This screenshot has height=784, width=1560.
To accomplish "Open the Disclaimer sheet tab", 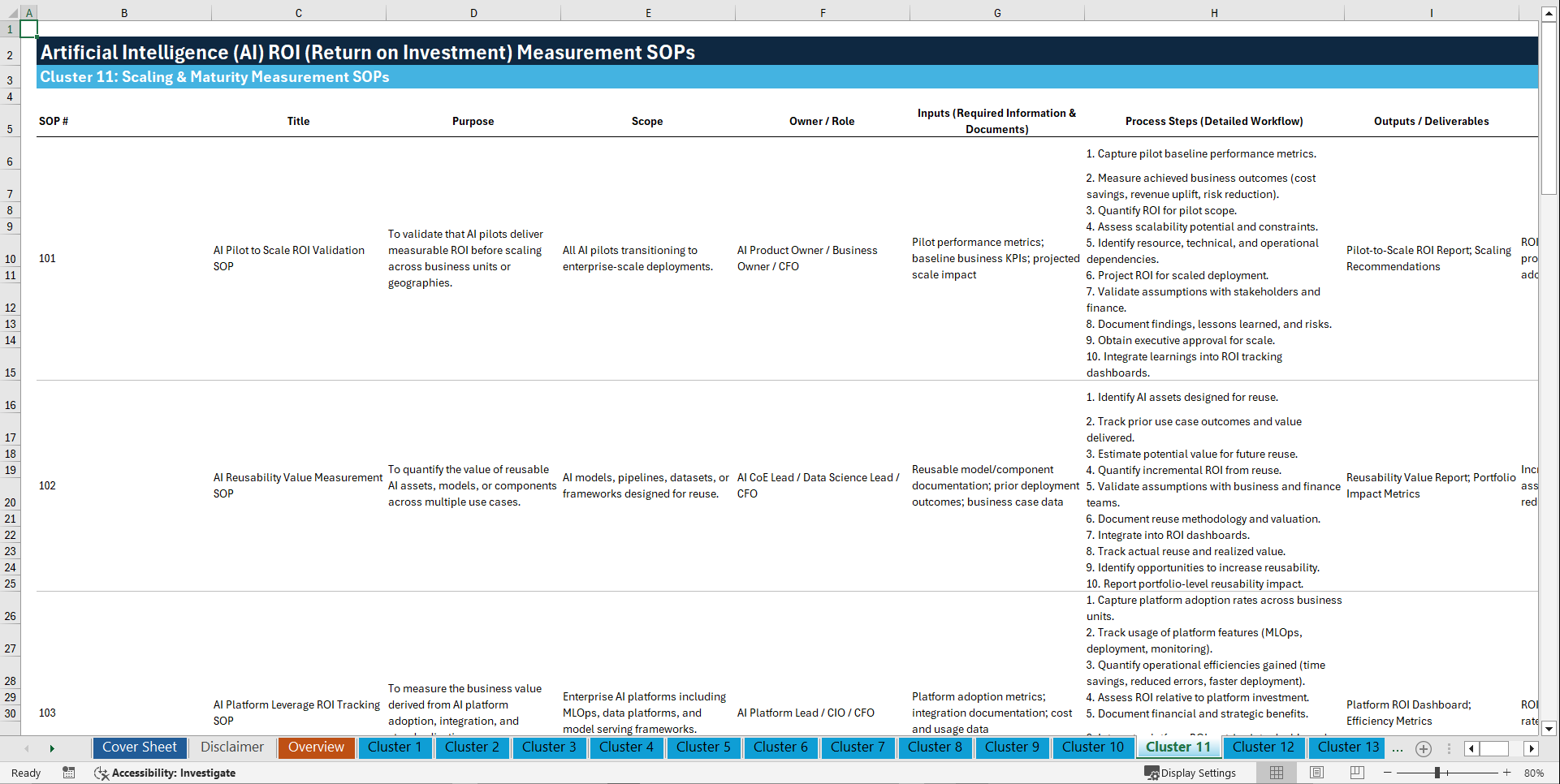I will tap(231, 747).
